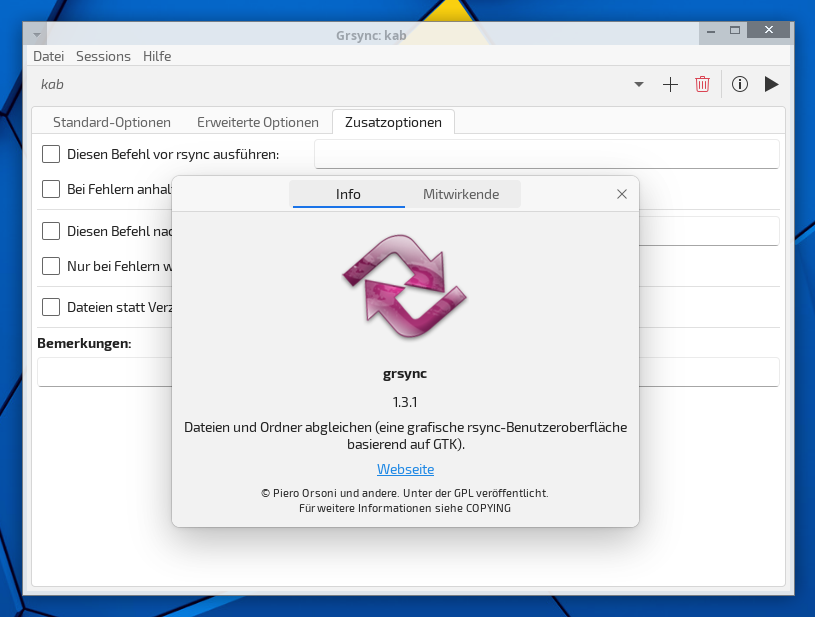The image size is (815, 617).
Task: Open the Sessions menu
Action: click(103, 56)
